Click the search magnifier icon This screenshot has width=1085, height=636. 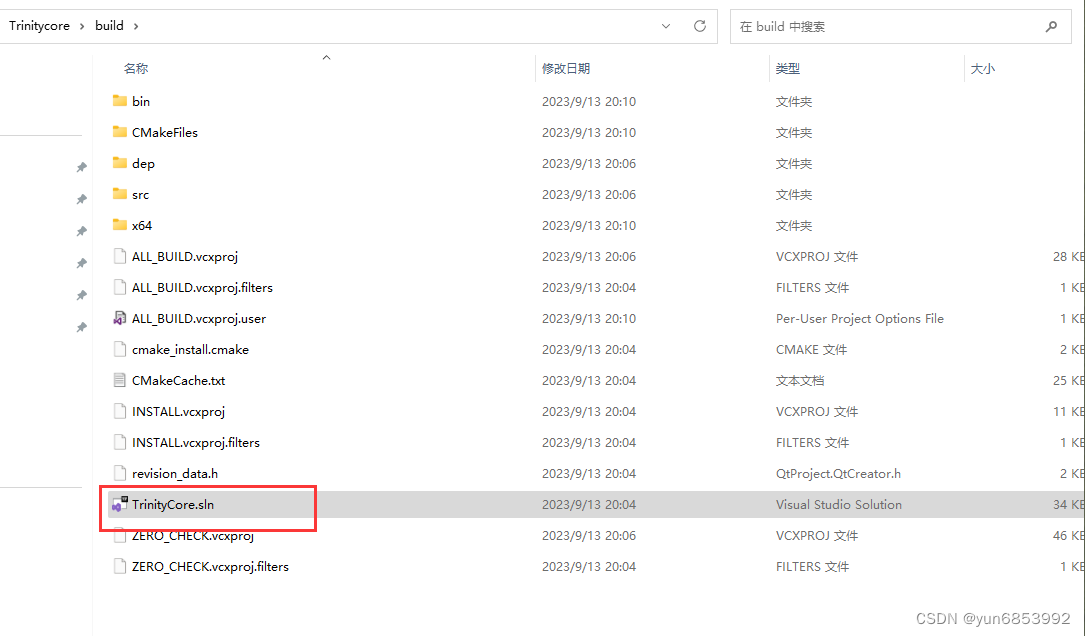[1051, 26]
